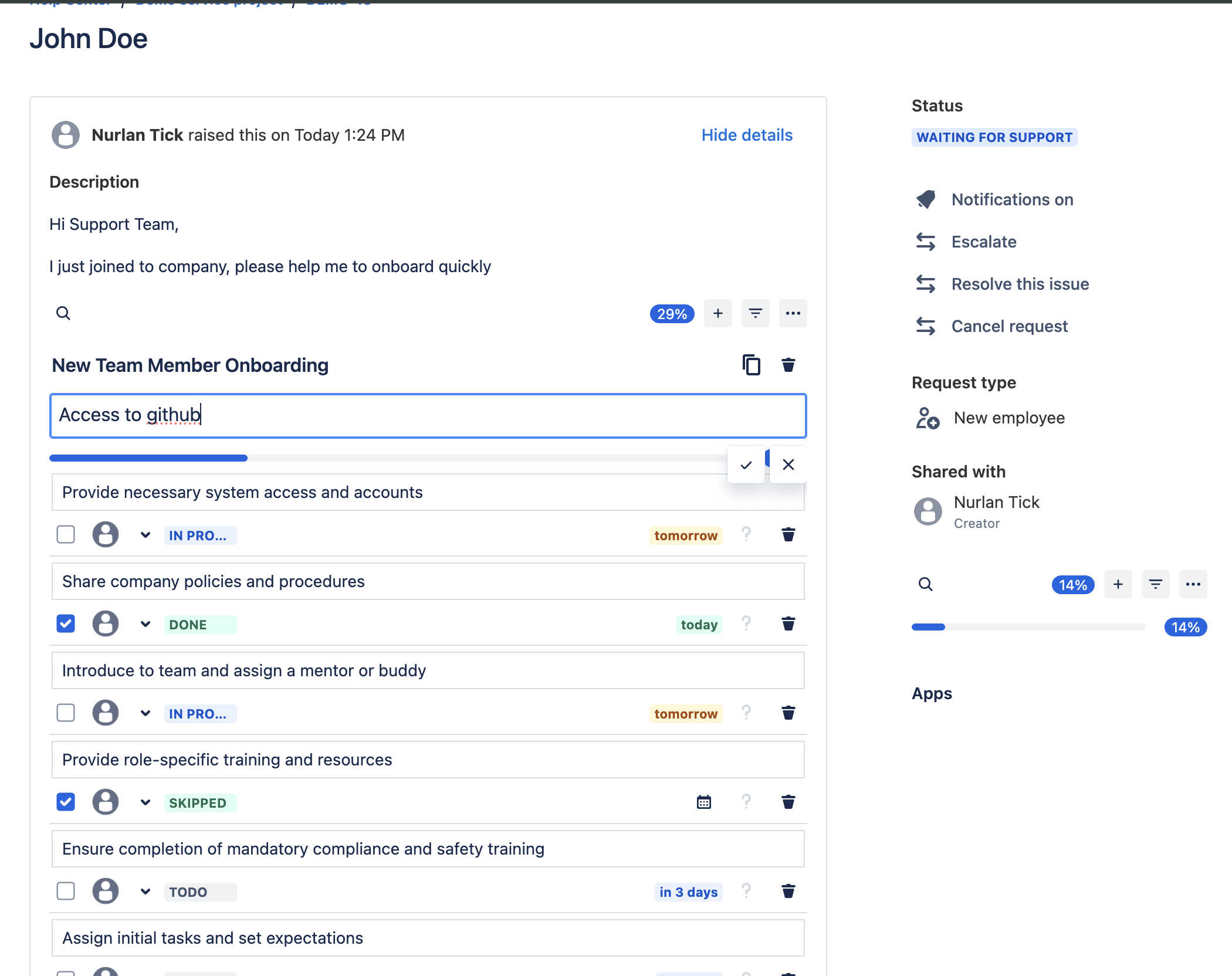Click the Hide details link

pyautogui.click(x=747, y=135)
